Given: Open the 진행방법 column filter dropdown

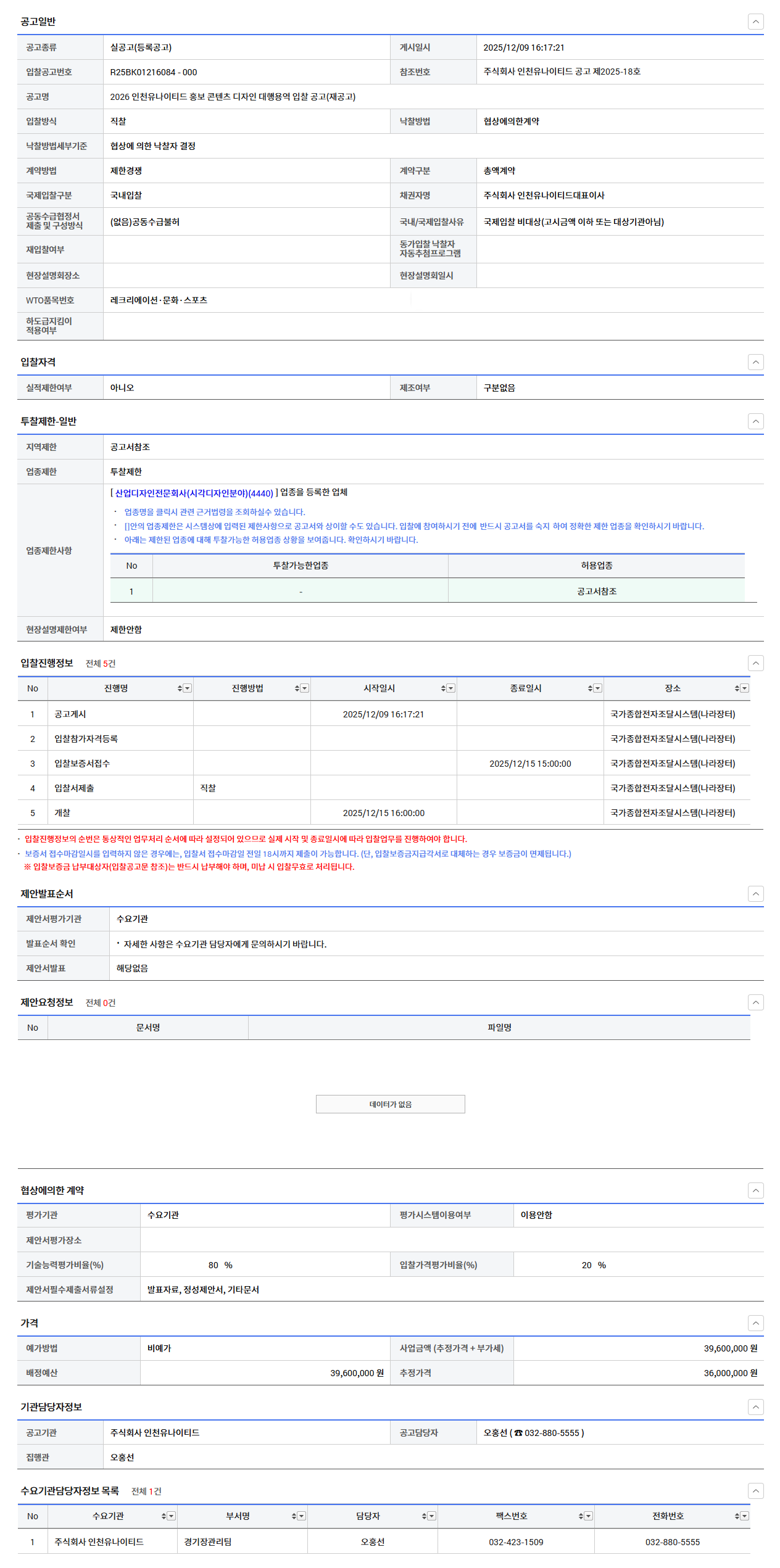Looking at the screenshot, I should 305,688.
